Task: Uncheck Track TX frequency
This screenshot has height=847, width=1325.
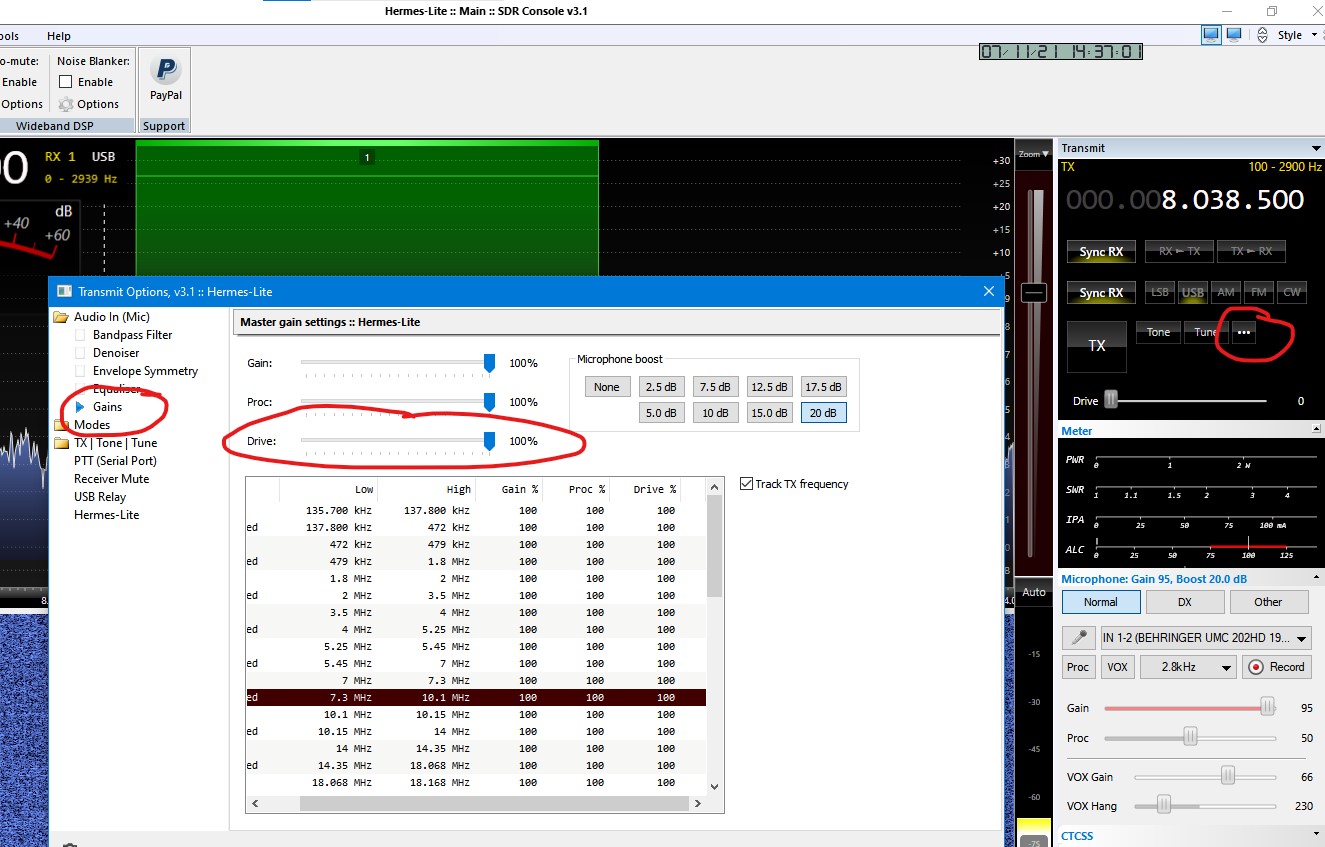Action: [x=746, y=484]
